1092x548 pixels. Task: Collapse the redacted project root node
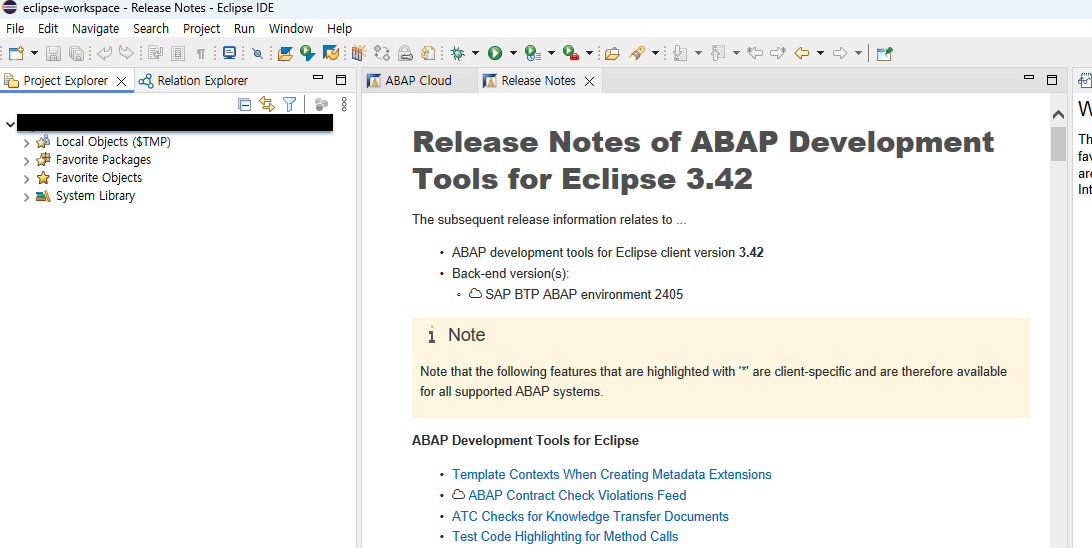point(10,124)
